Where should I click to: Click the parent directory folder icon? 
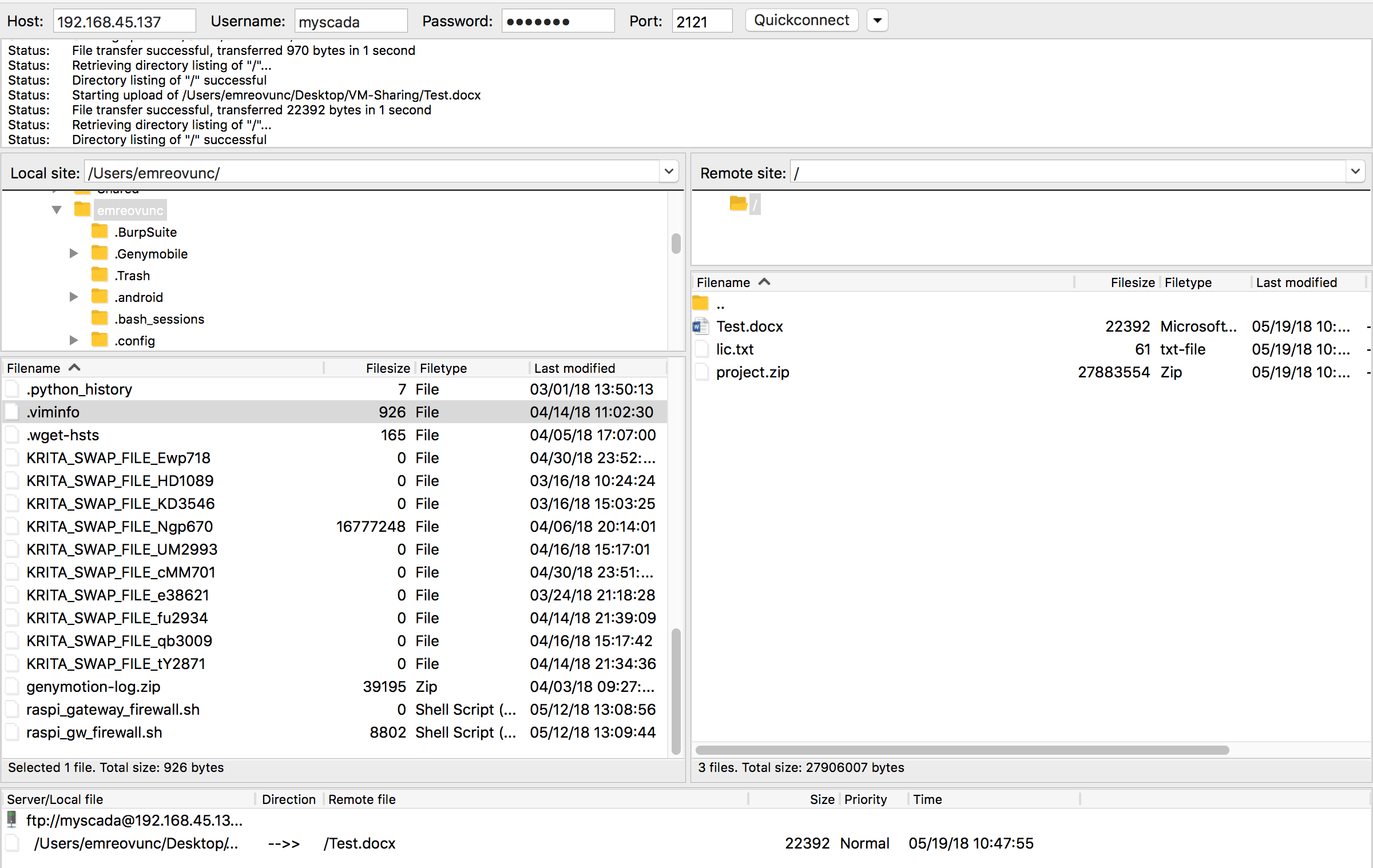coord(701,304)
